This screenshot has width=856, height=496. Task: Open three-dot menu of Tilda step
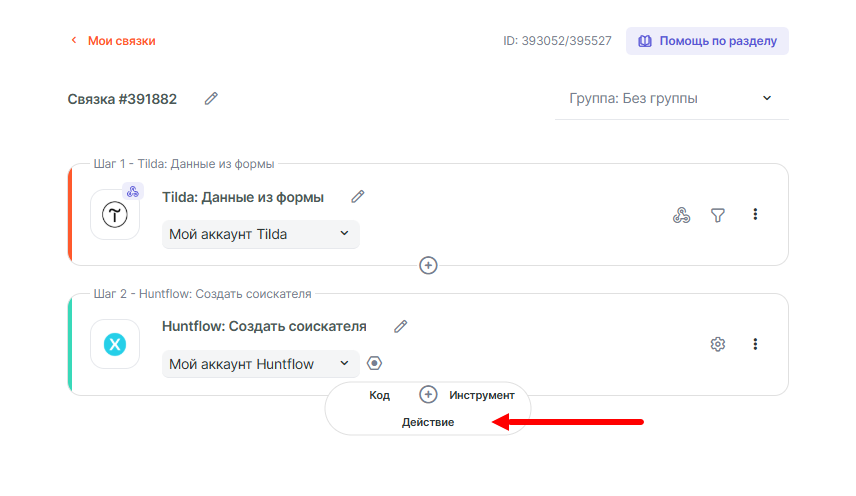coord(755,214)
